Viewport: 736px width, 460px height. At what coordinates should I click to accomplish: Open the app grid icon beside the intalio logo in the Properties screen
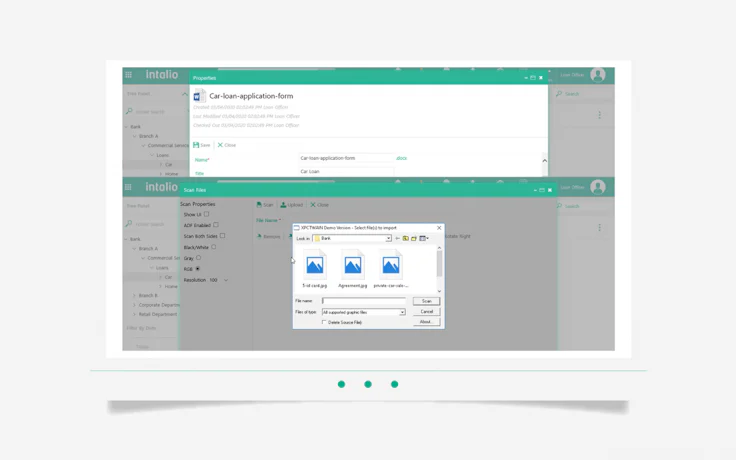[129, 75]
